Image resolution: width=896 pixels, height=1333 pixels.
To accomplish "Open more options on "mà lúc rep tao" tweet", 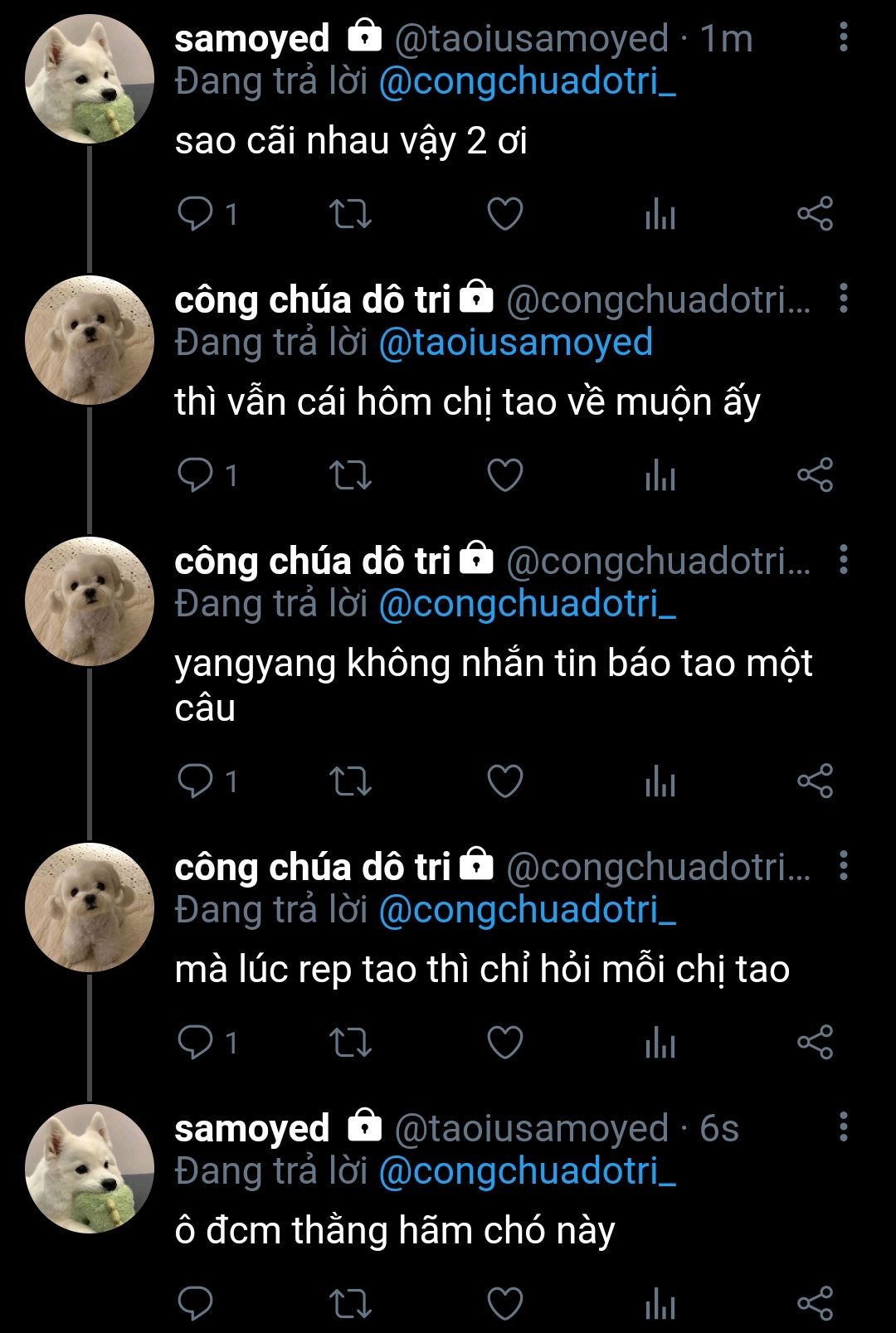I will coord(843,865).
